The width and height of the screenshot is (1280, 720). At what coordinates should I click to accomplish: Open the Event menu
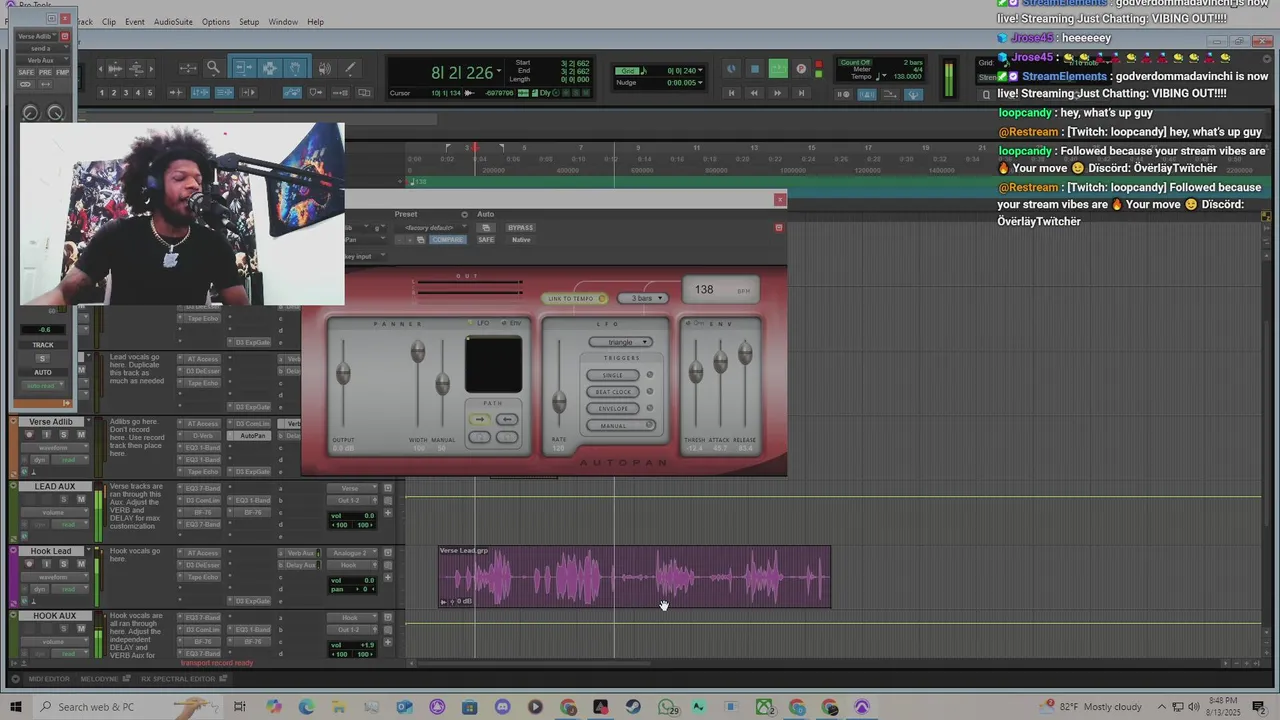[x=134, y=22]
